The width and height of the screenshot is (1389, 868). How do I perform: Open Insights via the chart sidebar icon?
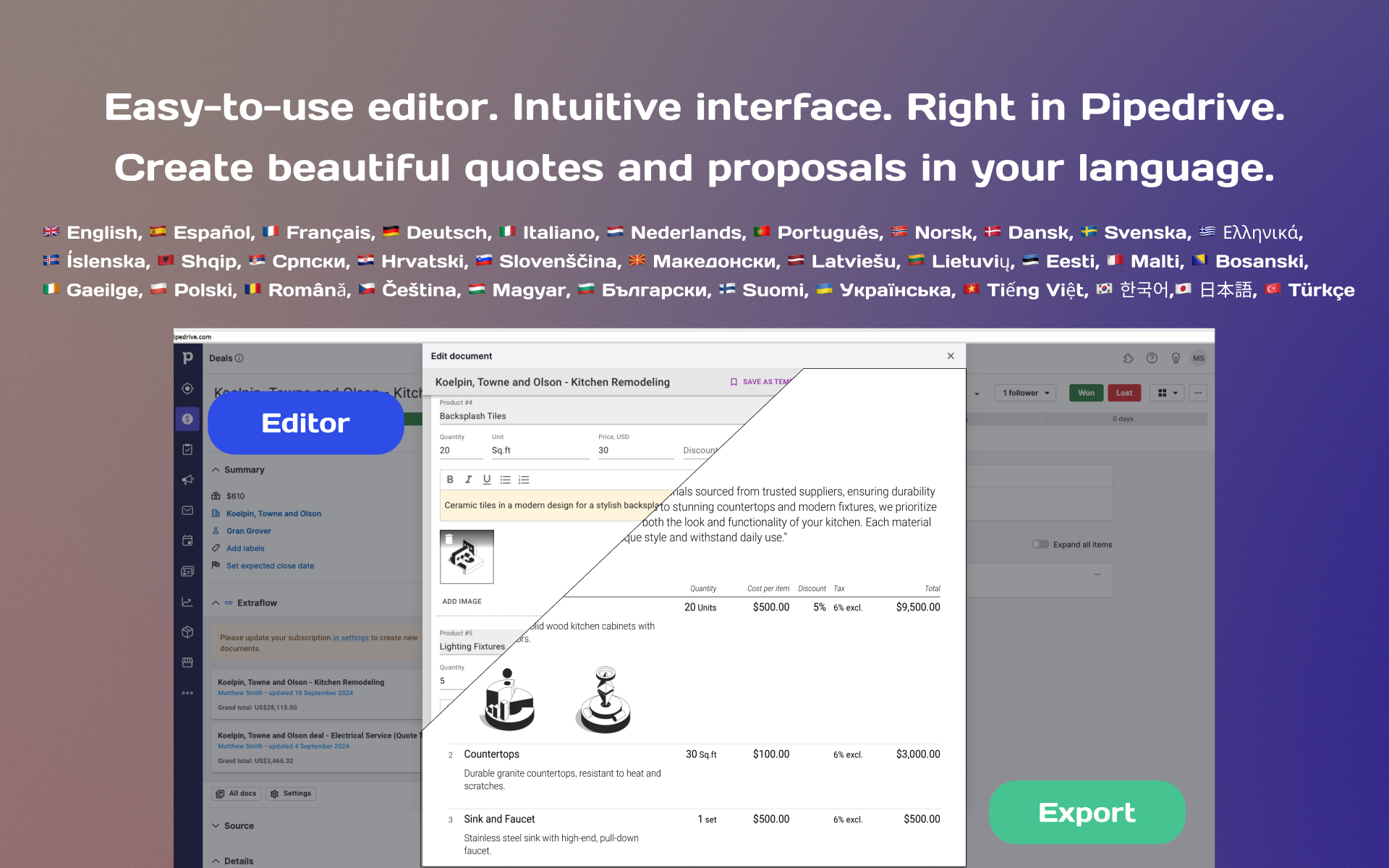[187, 602]
